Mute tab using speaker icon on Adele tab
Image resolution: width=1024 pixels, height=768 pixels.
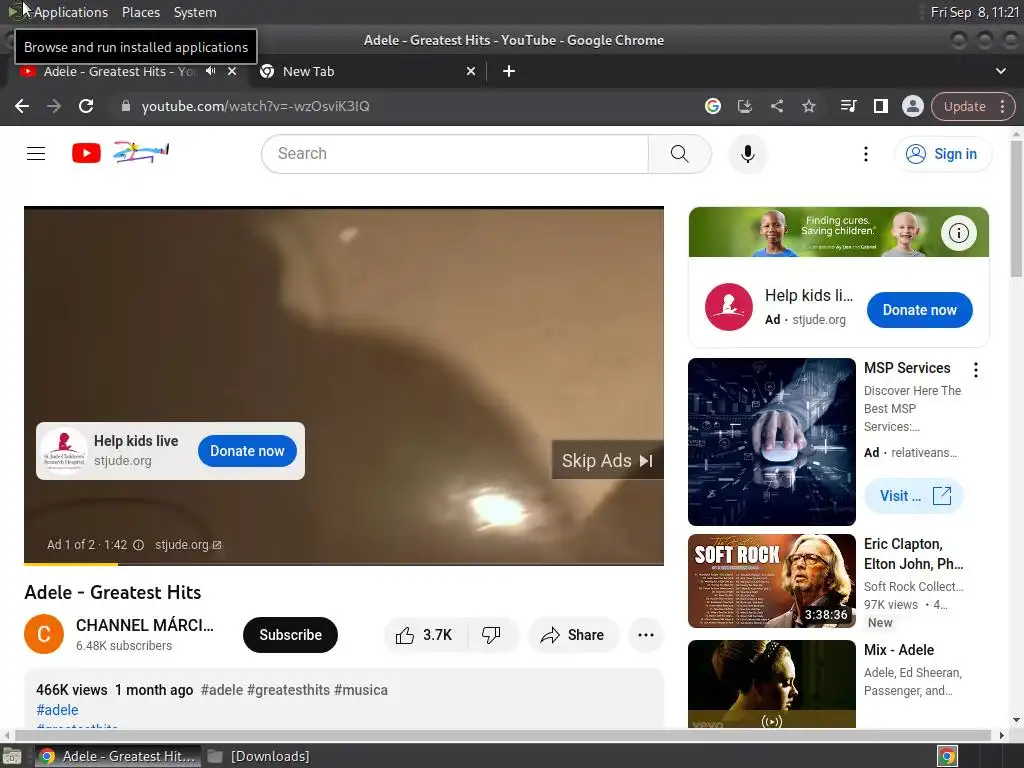click(210, 71)
